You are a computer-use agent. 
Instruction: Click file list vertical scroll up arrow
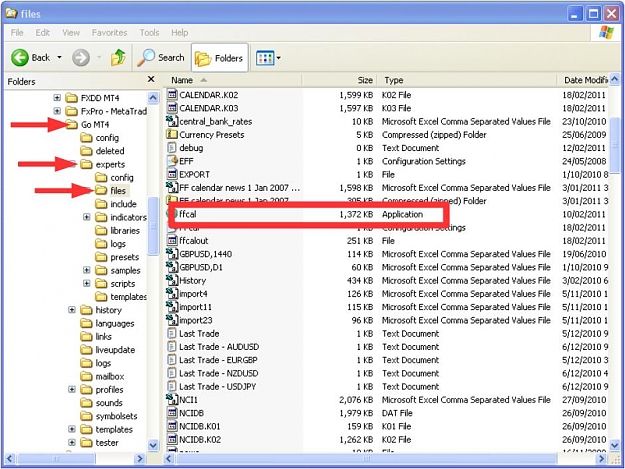pyautogui.click(x=615, y=79)
